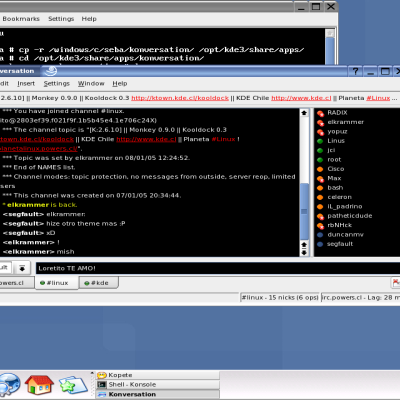Click the chat scrollbar thumb

pos(304,211)
